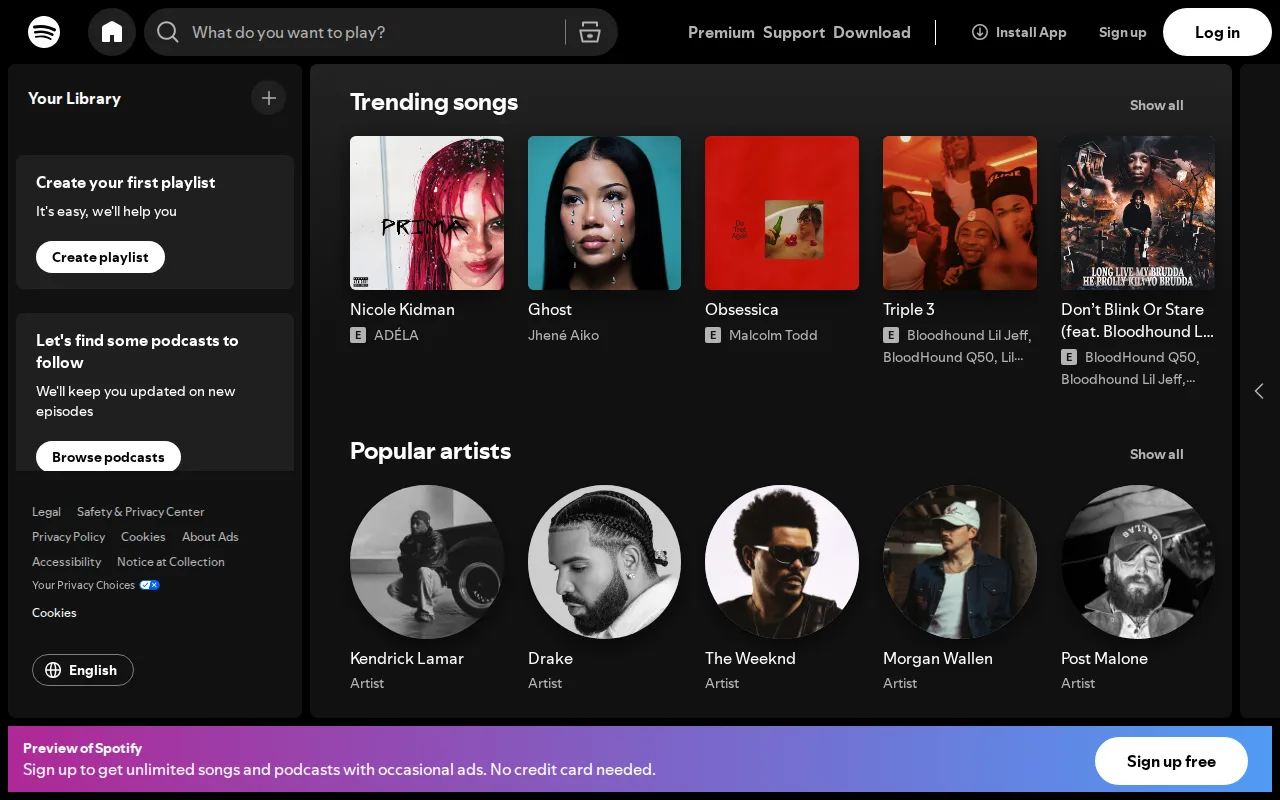Open Kendrick Lamar artist photo
Screen dimensions: 1280x800
427,562
